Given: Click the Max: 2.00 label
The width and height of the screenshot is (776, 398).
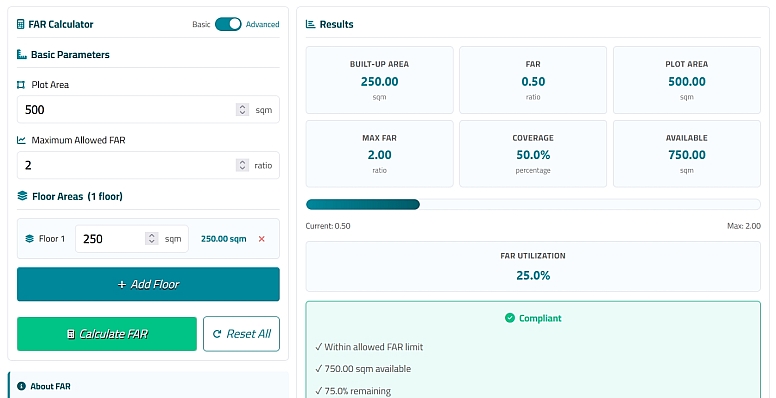Looking at the screenshot, I should [x=744, y=226].
